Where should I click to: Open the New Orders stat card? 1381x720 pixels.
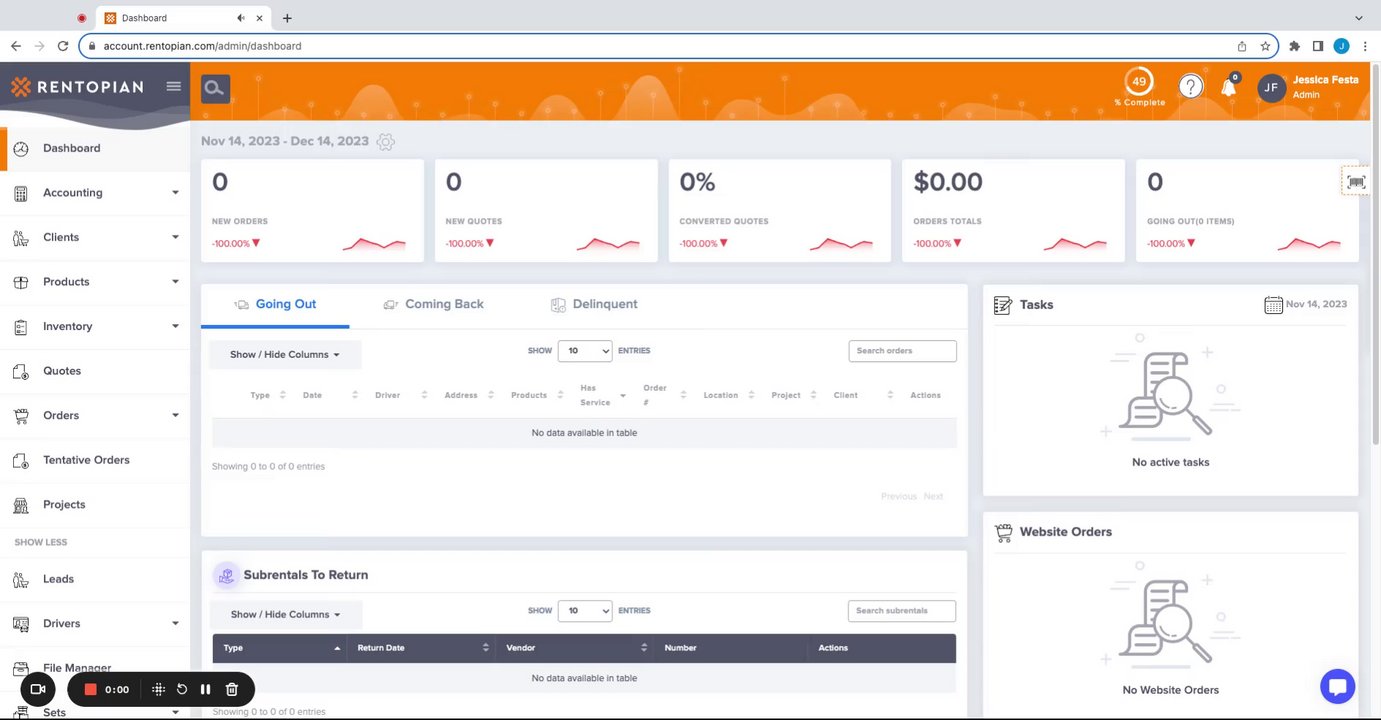click(312, 211)
